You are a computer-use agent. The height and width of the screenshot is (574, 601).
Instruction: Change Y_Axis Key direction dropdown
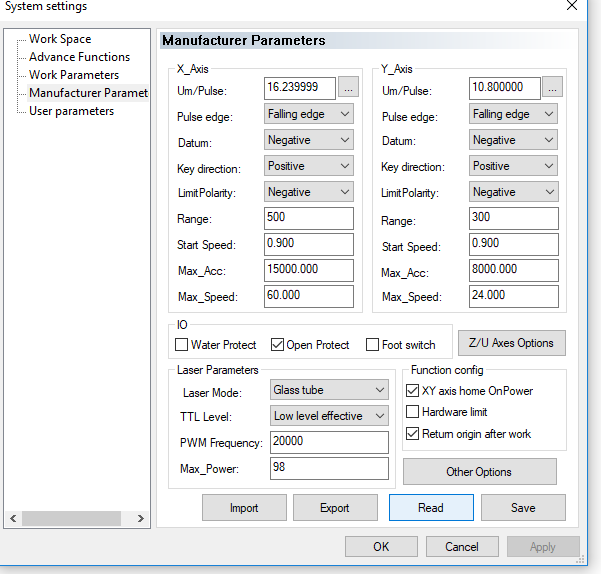(513, 166)
